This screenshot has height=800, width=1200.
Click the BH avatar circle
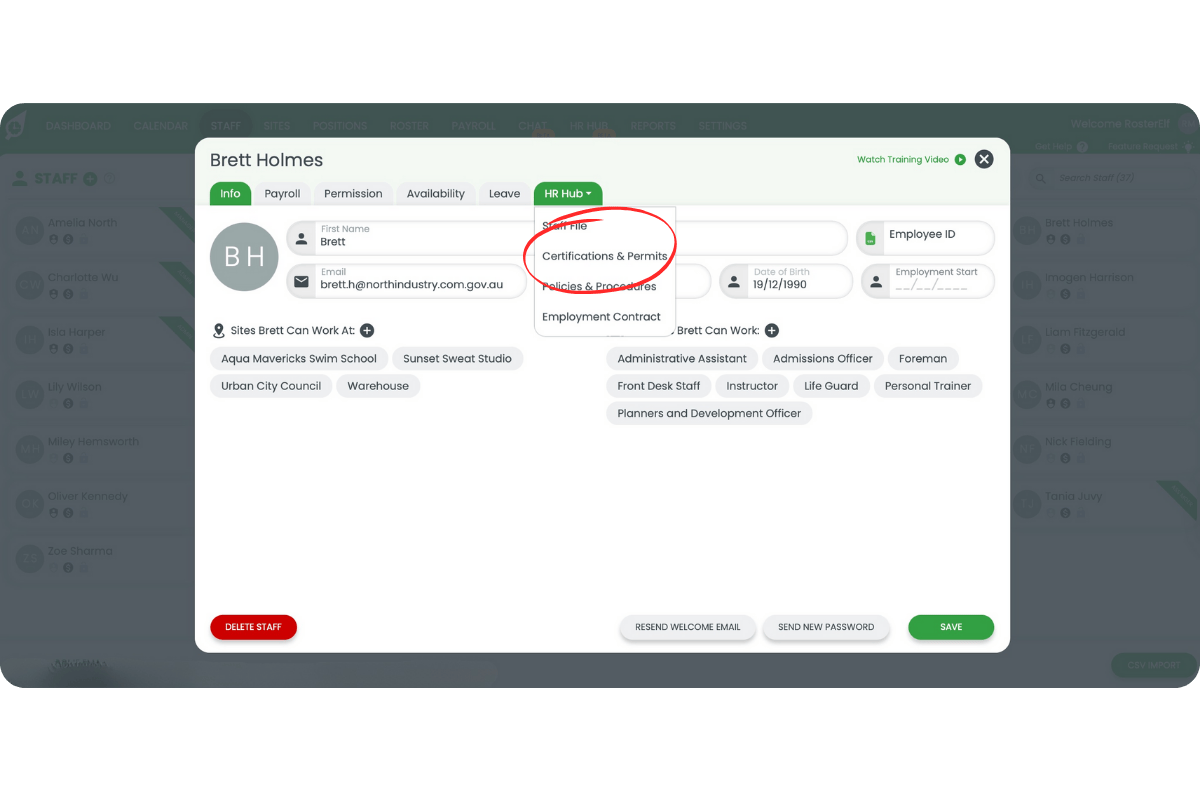(243, 257)
